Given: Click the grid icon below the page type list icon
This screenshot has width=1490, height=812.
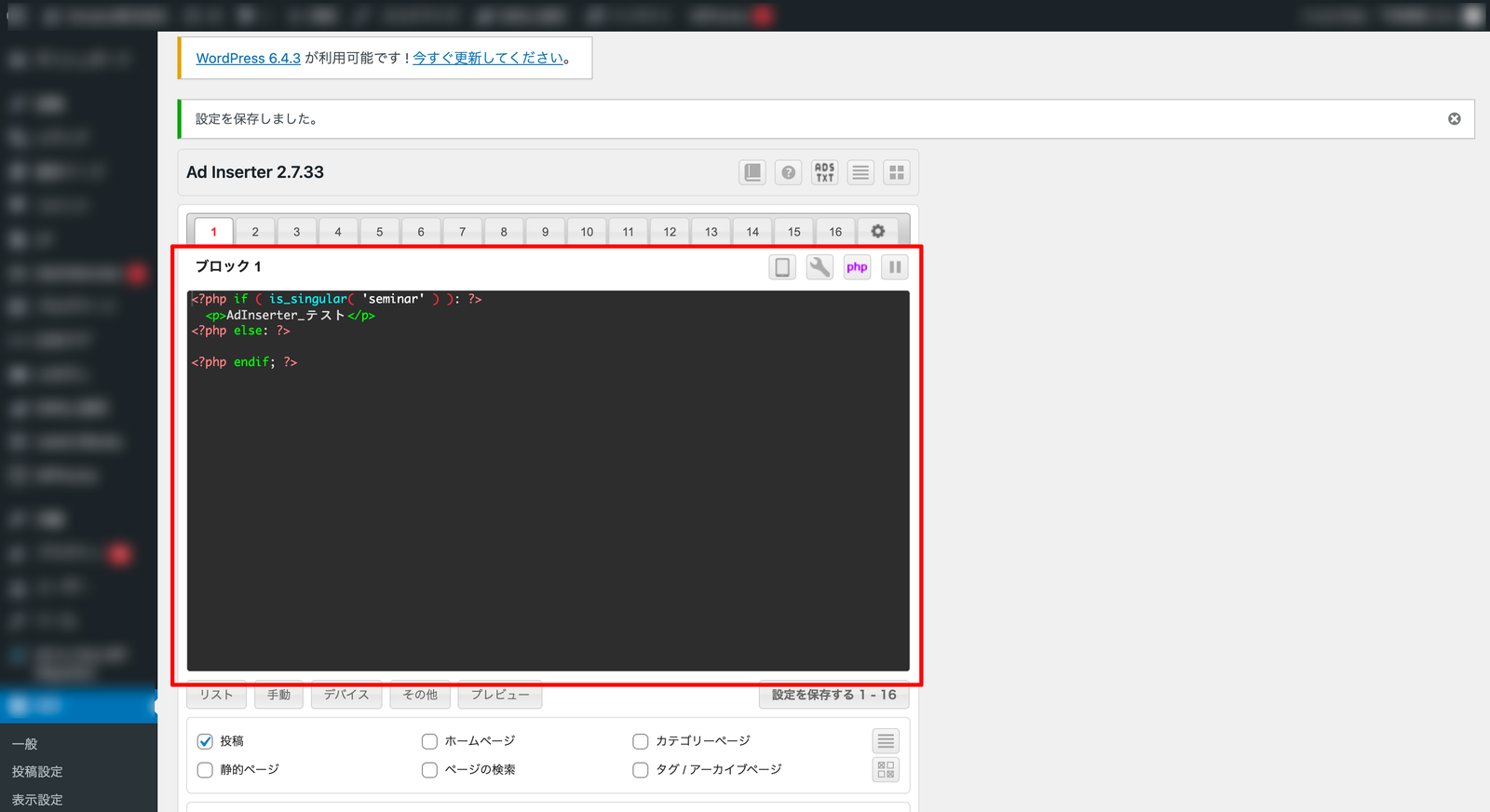Looking at the screenshot, I should pyautogui.click(x=886, y=769).
